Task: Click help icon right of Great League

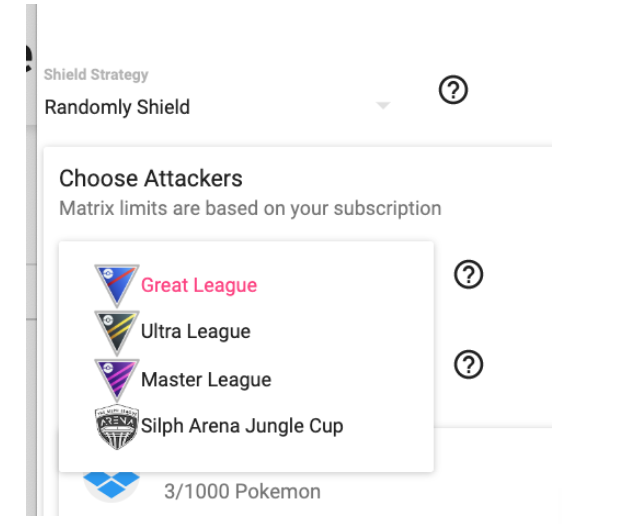Action: (x=468, y=274)
